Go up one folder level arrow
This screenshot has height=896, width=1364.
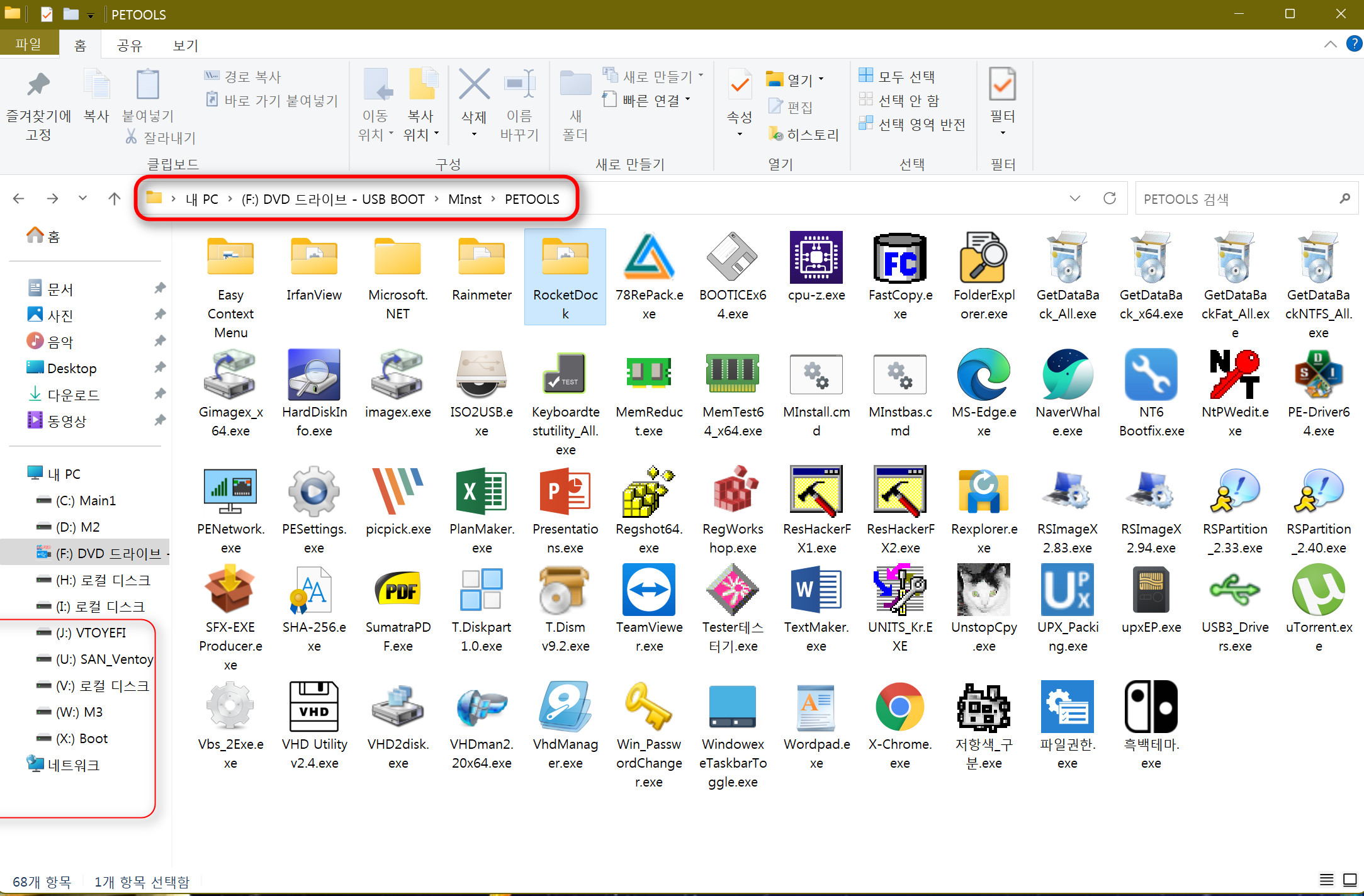click(114, 199)
